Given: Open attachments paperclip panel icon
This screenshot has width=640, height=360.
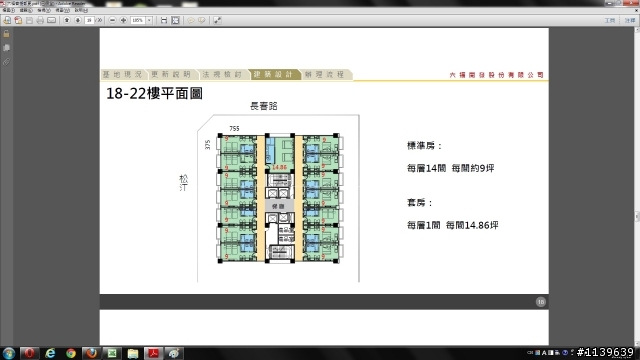Looking at the screenshot, I should pos(7,62).
